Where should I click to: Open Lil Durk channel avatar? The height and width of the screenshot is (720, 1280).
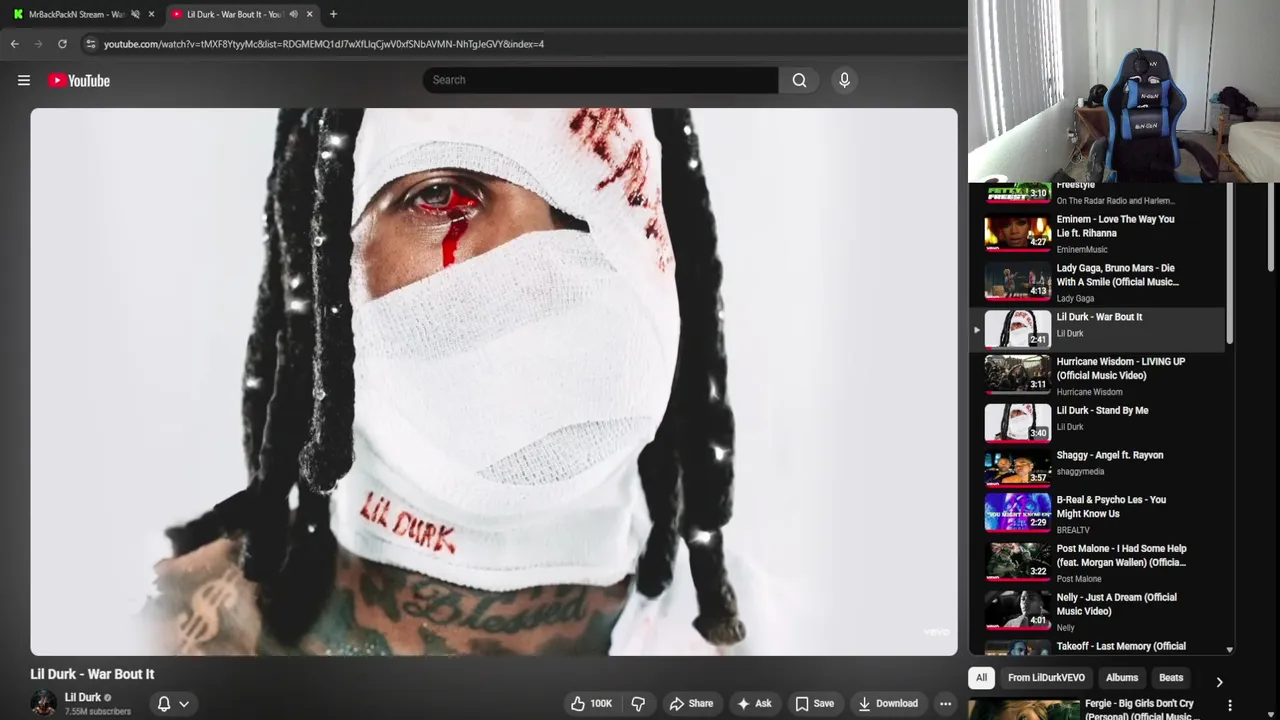tap(43, 703)
